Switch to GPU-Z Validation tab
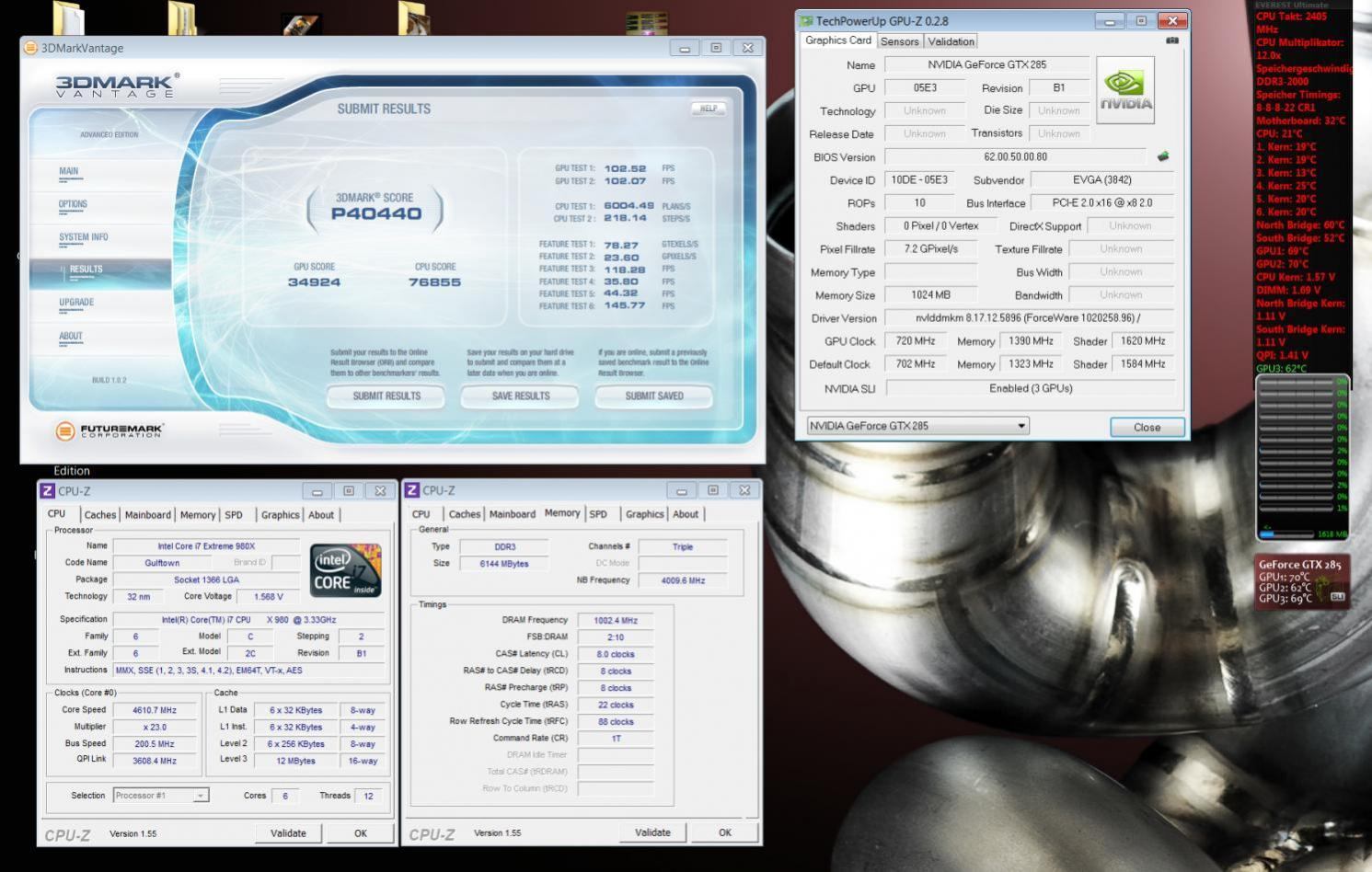The width and height of the screenshot is (1372, 872). pyautogui.click(x=951, y=41)
